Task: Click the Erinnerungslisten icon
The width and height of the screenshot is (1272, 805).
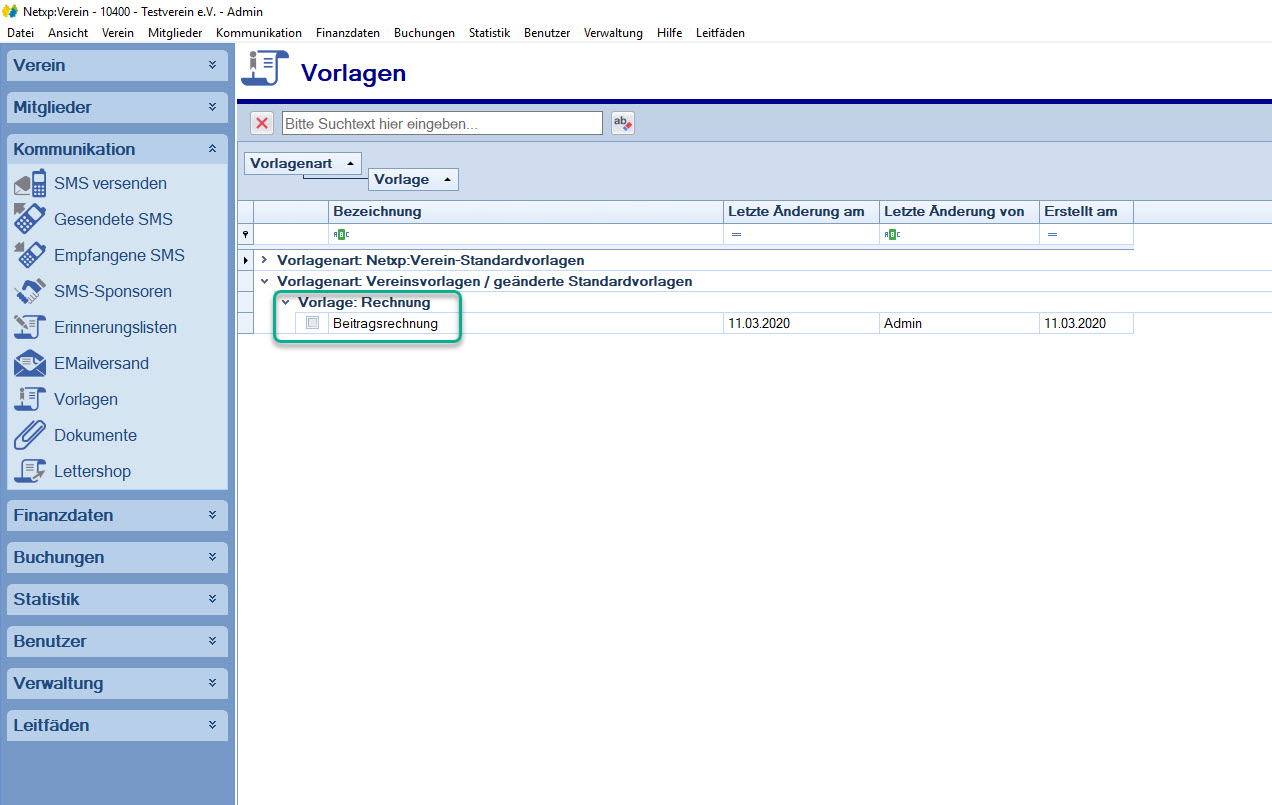Action: [x=30, y=328]
